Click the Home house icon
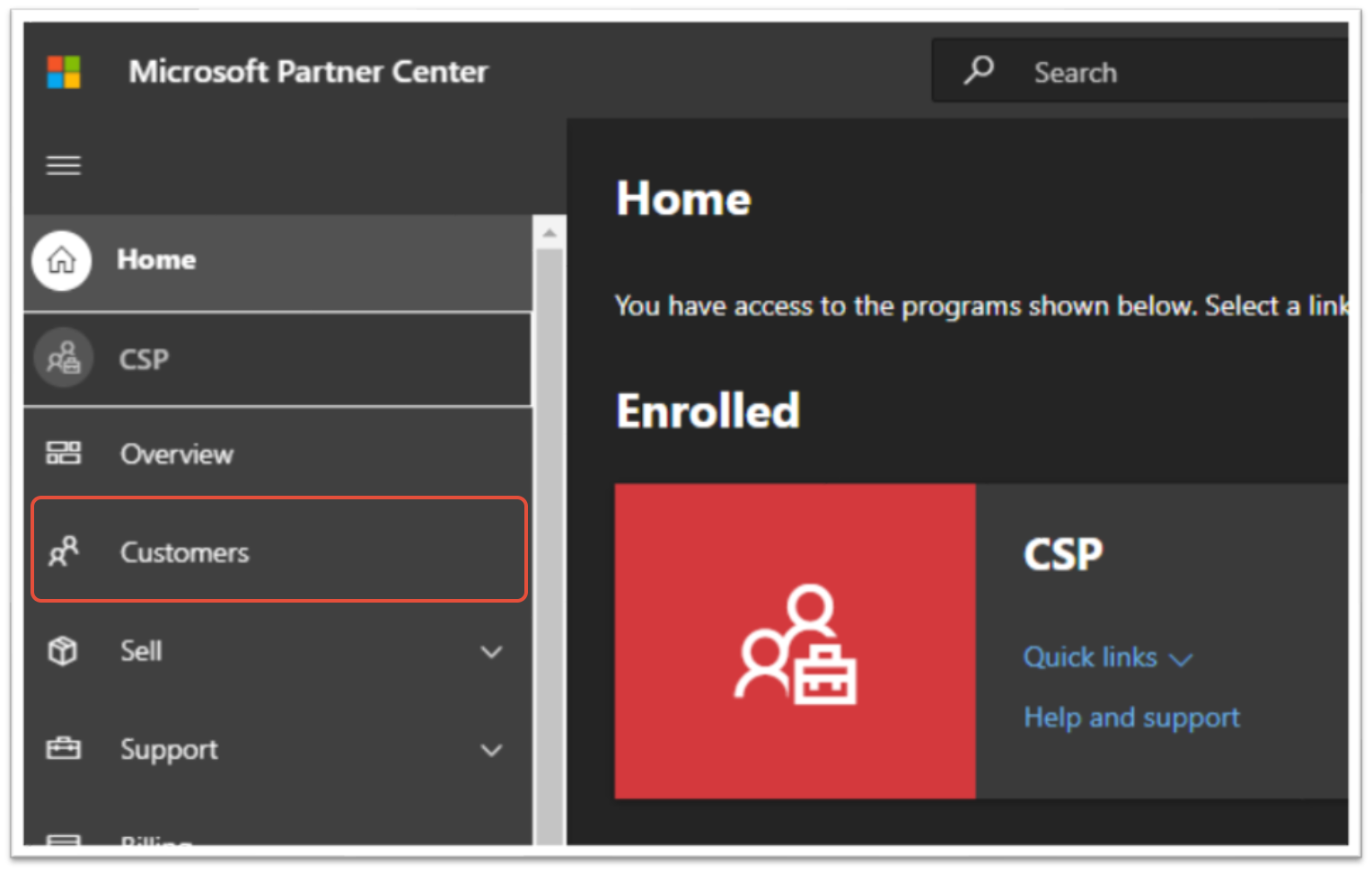Image resolution: width=1372 pixels, height=872 pixels. coord(61,260)
